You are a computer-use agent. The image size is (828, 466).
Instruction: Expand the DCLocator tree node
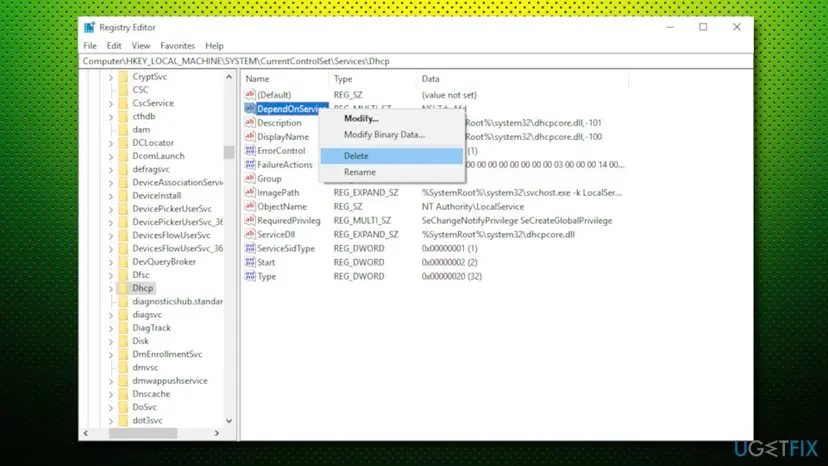point(111,143)
